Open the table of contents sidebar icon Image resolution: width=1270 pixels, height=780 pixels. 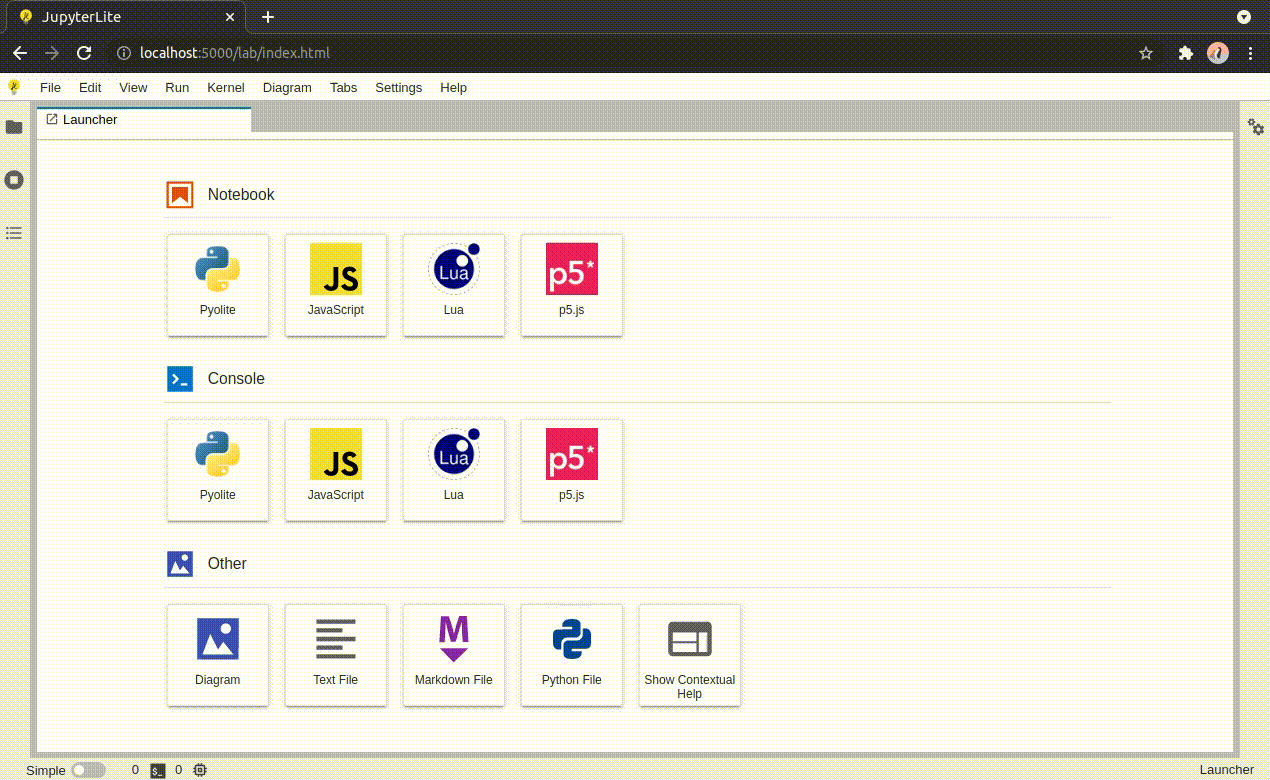pyautogui.click(x=14, y=232)
